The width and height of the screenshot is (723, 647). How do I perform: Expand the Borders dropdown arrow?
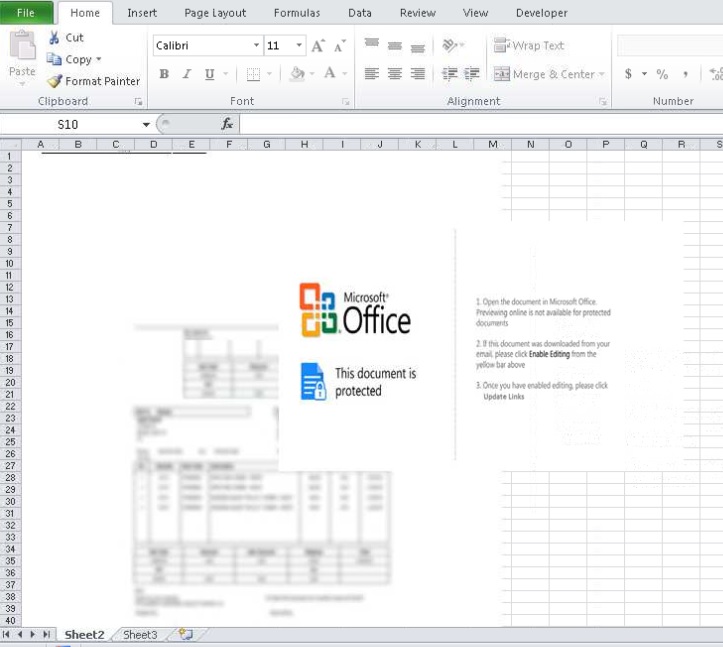(269, 74)
